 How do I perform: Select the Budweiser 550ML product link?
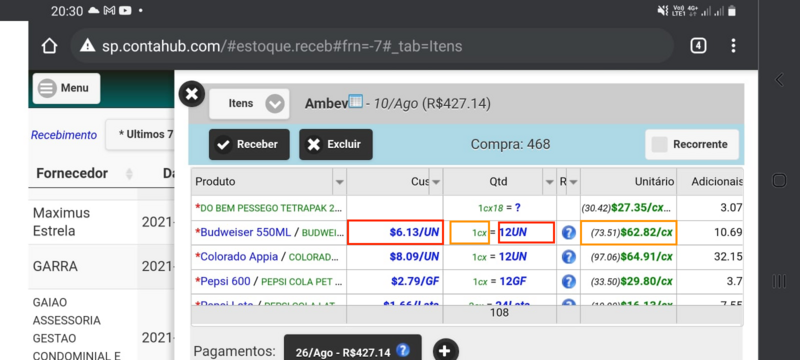coord(245,233)
